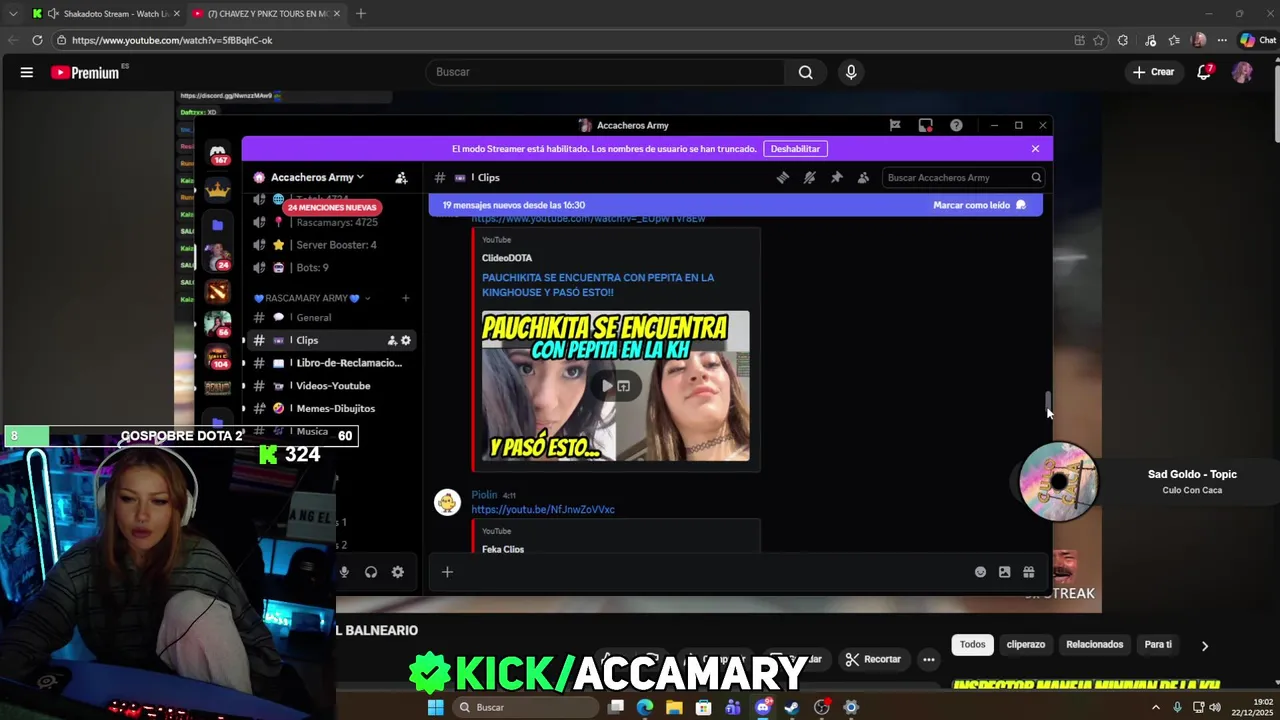Select Para ti filter chip

[x=1158, y=645]
